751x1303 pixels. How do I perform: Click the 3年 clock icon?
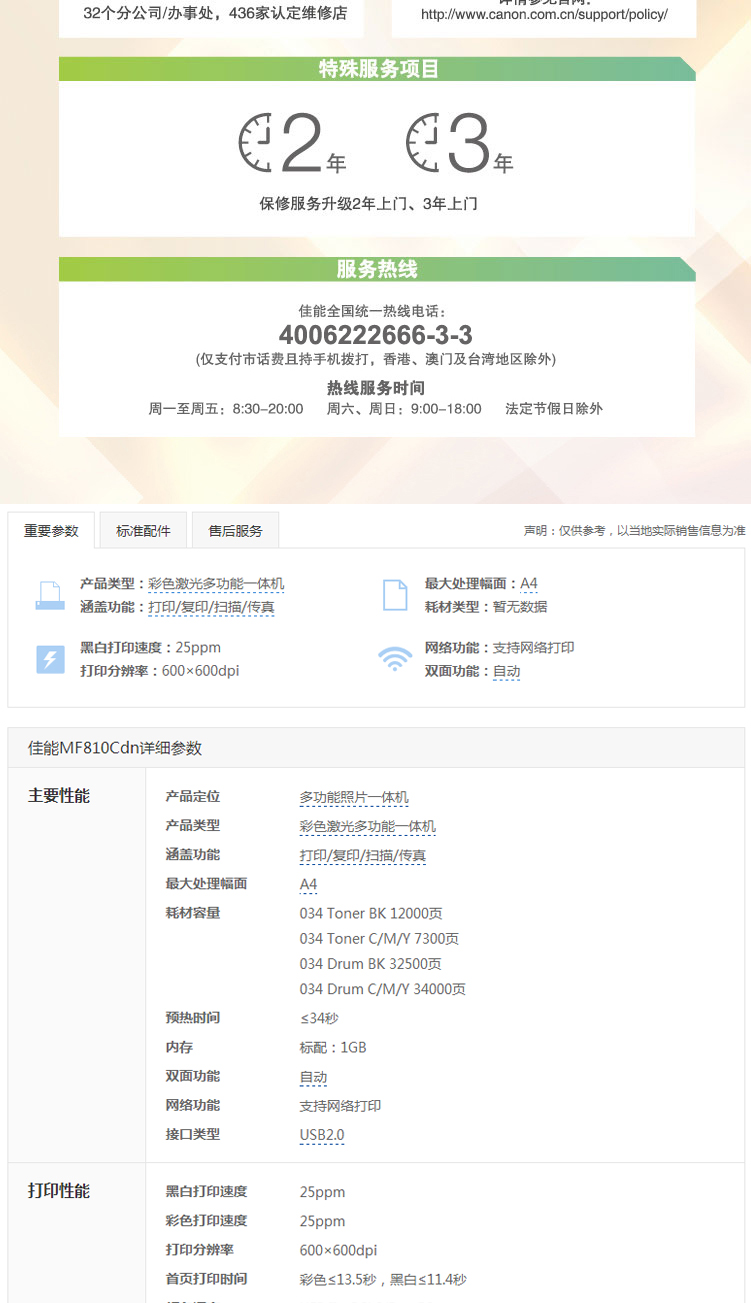point(421,143)
